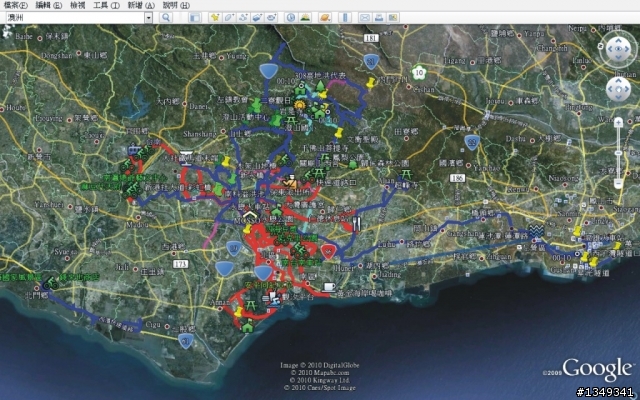
Task: Click the picnic table icon near 超峰寺
Action: click(x=406, y=175)
